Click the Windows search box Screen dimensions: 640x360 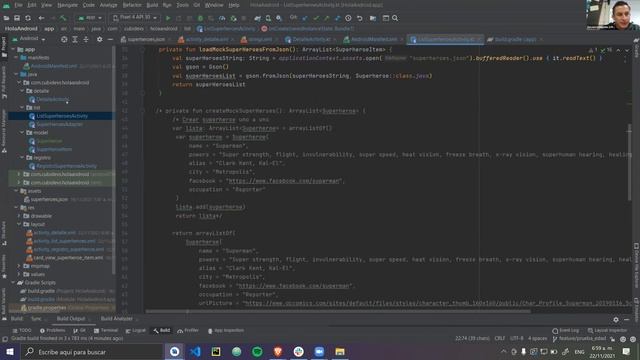click(92, 351)
